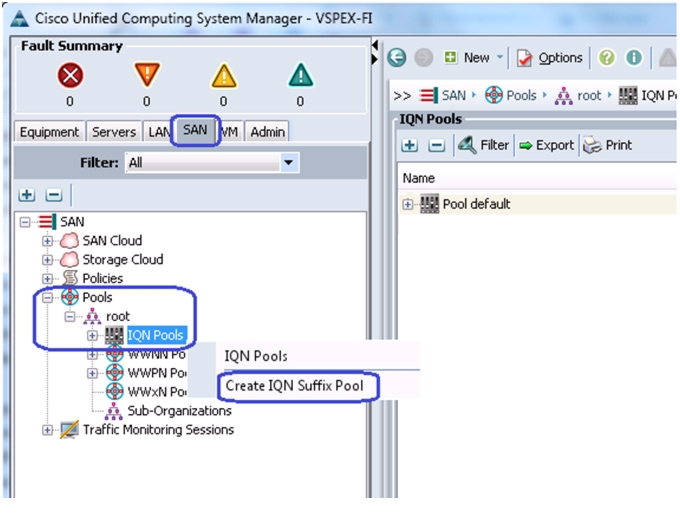The width and height of the screenshot is (680, 532).
Task: Switch to the VM tab
Action: coord(229,132)
